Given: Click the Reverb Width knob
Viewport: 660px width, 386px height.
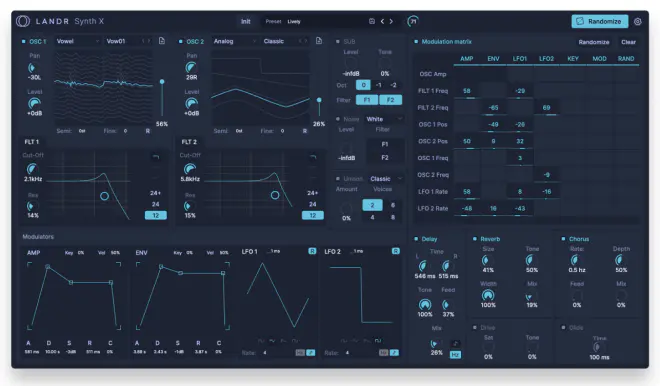Looking at the screenshot, I should 488,295.
